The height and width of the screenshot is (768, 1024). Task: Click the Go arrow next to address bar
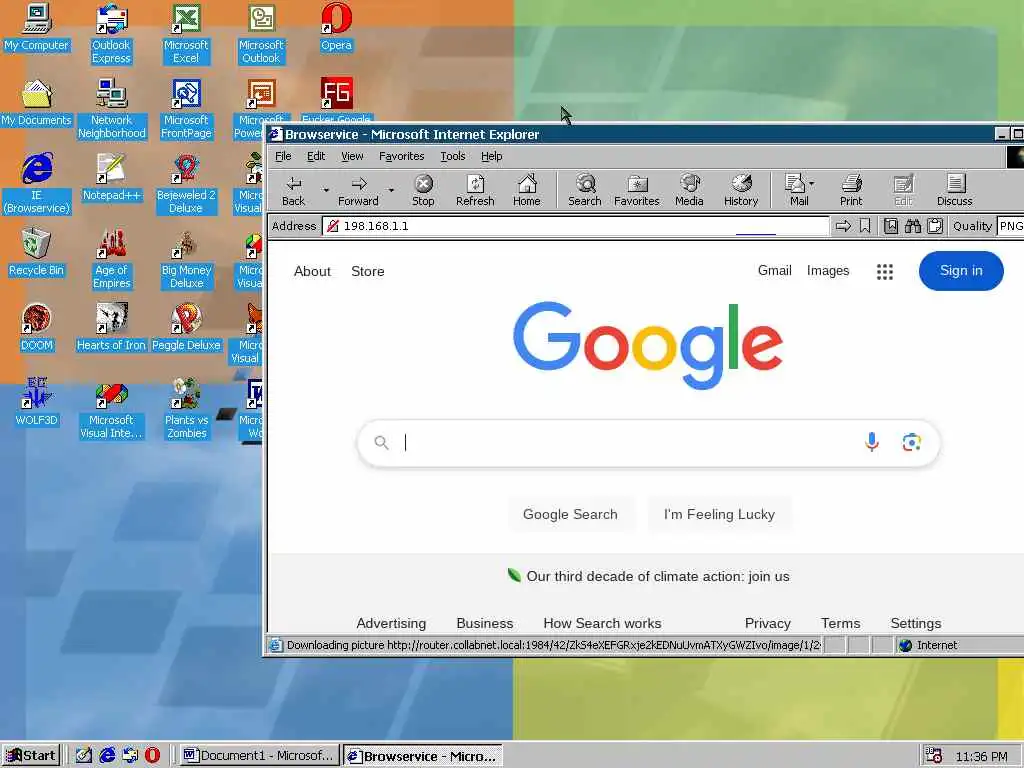pyautogui.click(x=843, y=226)
